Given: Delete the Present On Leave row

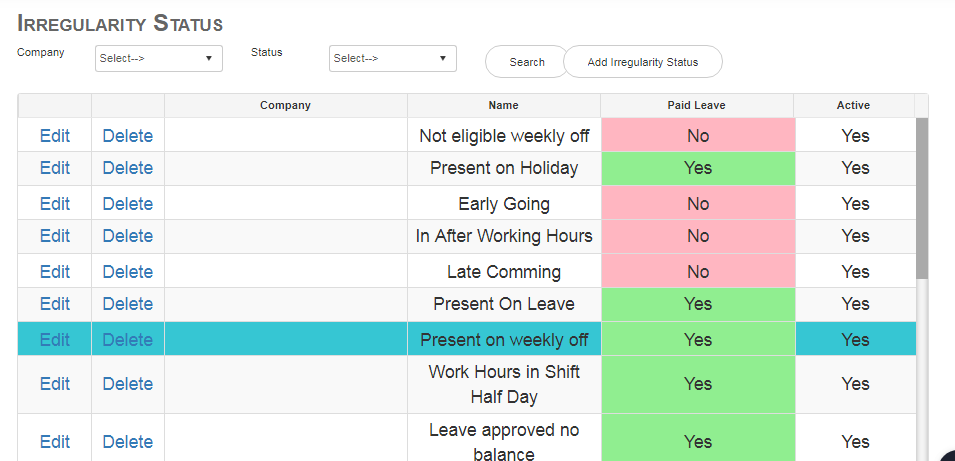Looking at the screenshot, I should 128,304.
